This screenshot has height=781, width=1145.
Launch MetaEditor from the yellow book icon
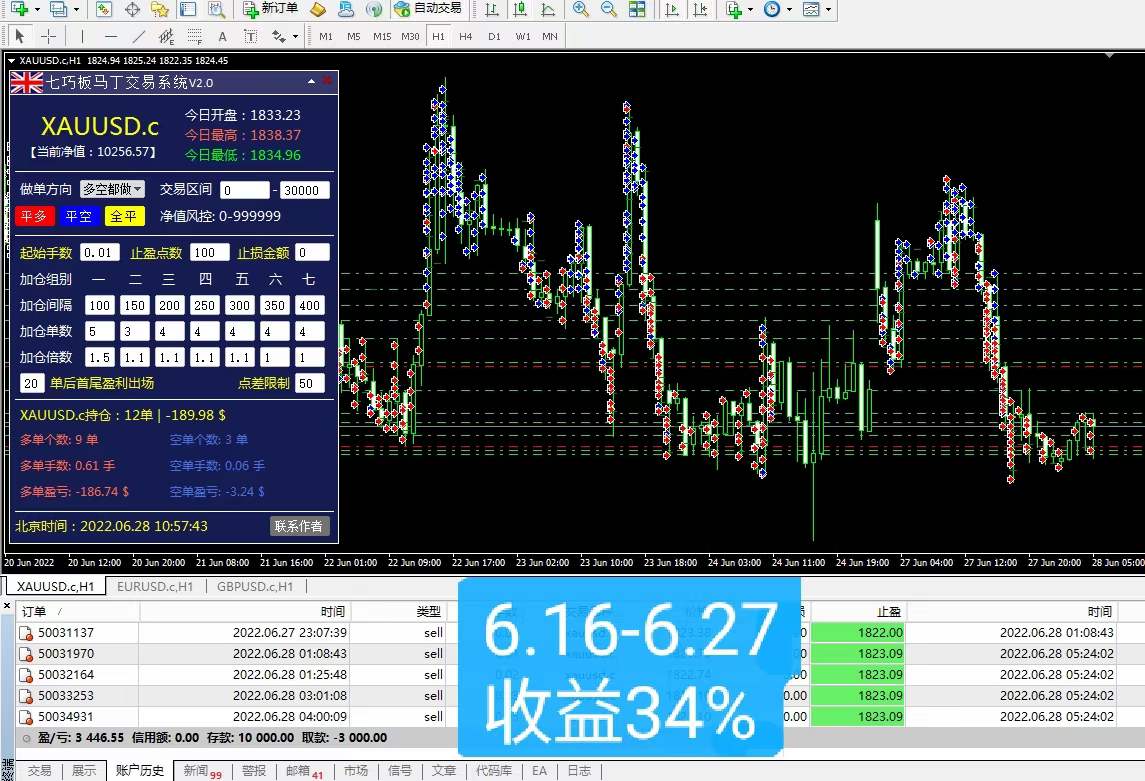point(318,9)
